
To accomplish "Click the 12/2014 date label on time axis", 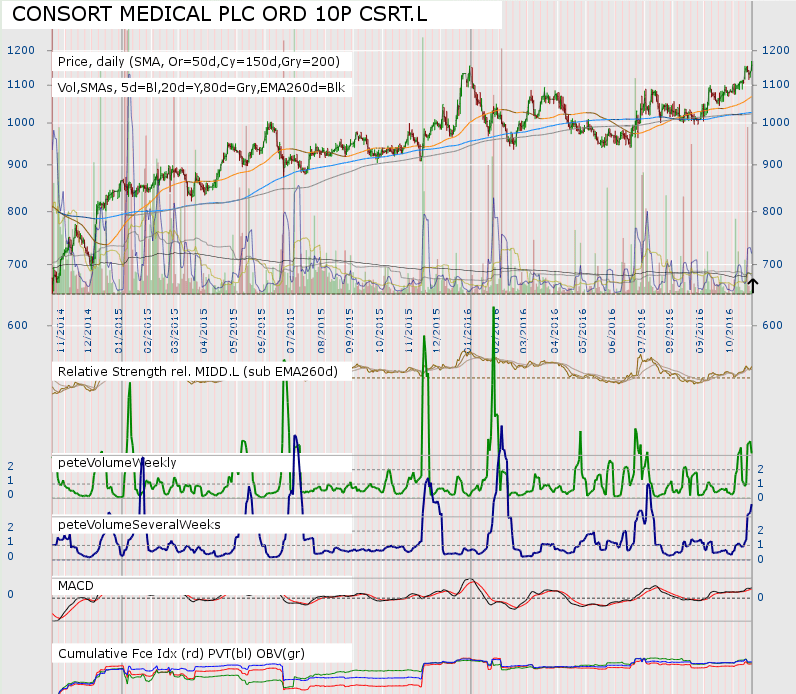I will [x=88, y=331].
